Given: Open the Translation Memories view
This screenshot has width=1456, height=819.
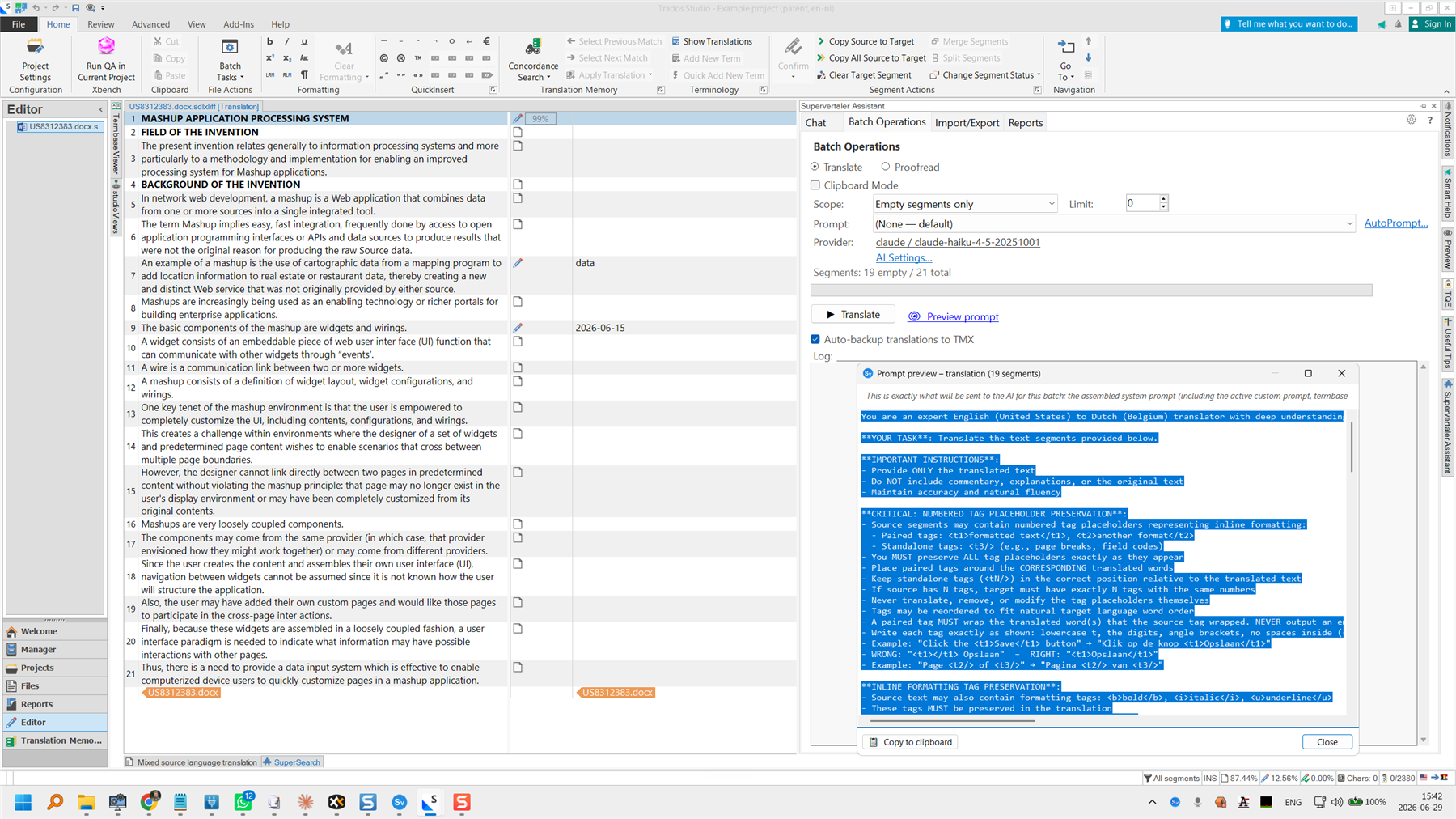Looking at the screenshot, I should (x=55, y=740).
